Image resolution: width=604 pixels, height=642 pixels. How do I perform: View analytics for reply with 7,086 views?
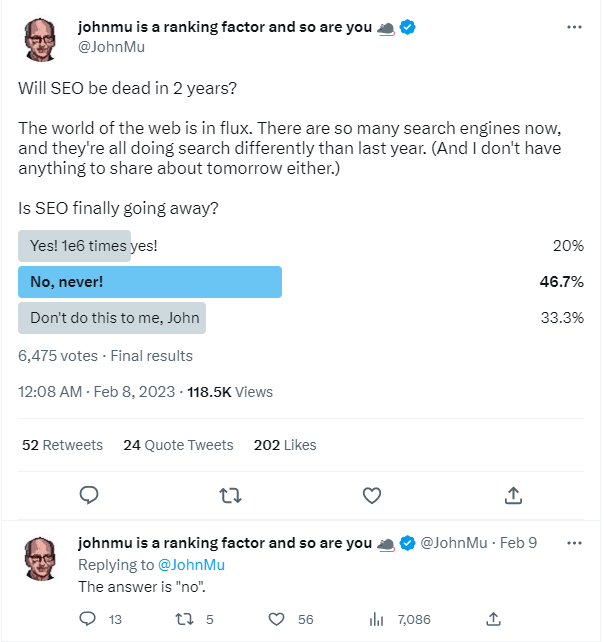[377, 619]
